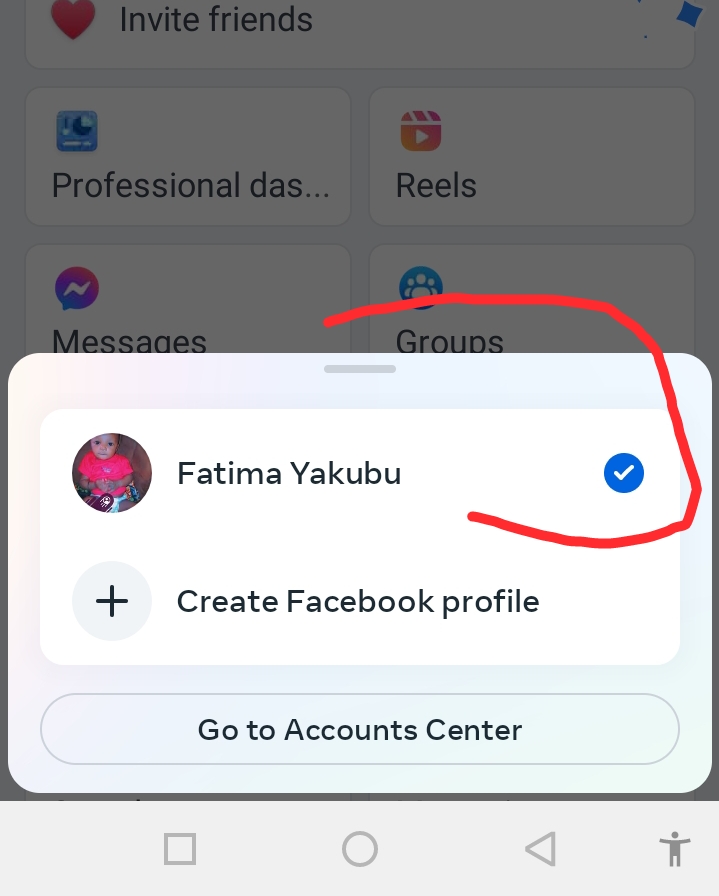Tap the Android back triangle icon
This screenshot has height=896, width=719.
click(541, 849)
